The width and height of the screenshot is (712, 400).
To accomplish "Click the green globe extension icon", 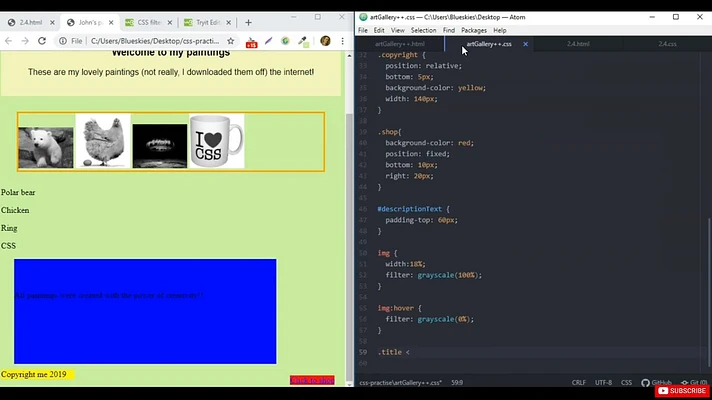I will (x=285, y=41).
